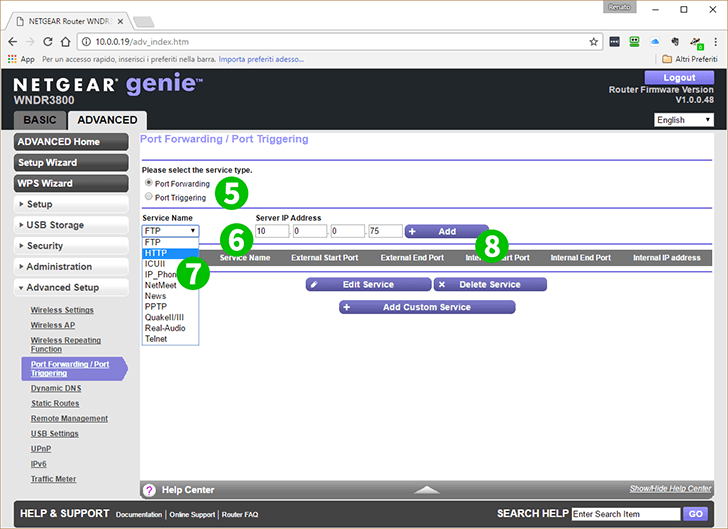
Task: Choose Real-Audio in the service list
Action: pyautogui.click(x=170, y=328)
